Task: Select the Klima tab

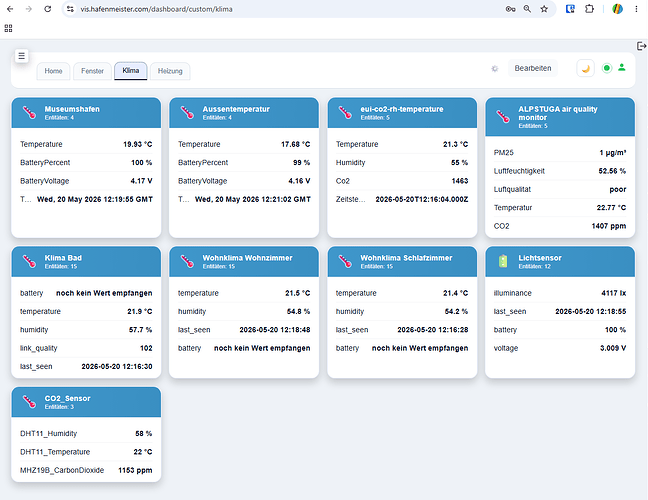Action: pyautogui.click(x=131, y=71)
